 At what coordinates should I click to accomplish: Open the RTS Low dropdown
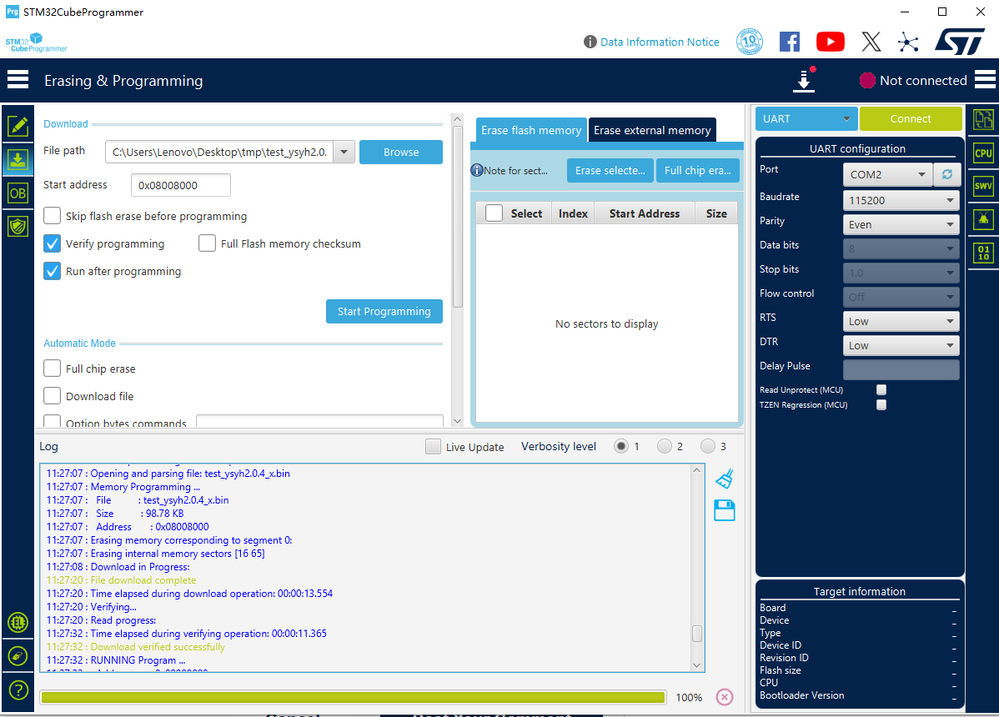click(x=901, y=321)
